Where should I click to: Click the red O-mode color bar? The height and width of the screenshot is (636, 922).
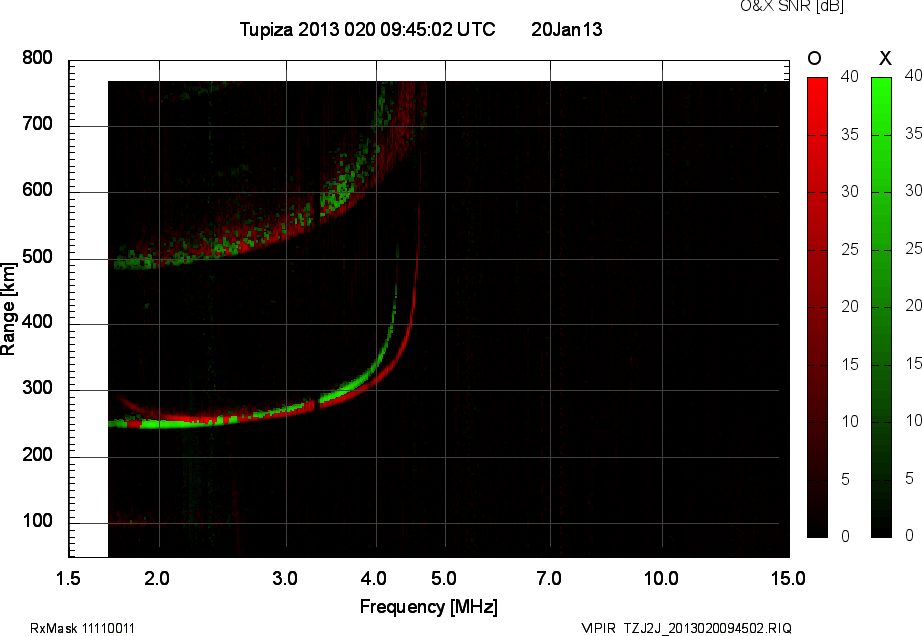pyautogui.click(x=817, y=307)
